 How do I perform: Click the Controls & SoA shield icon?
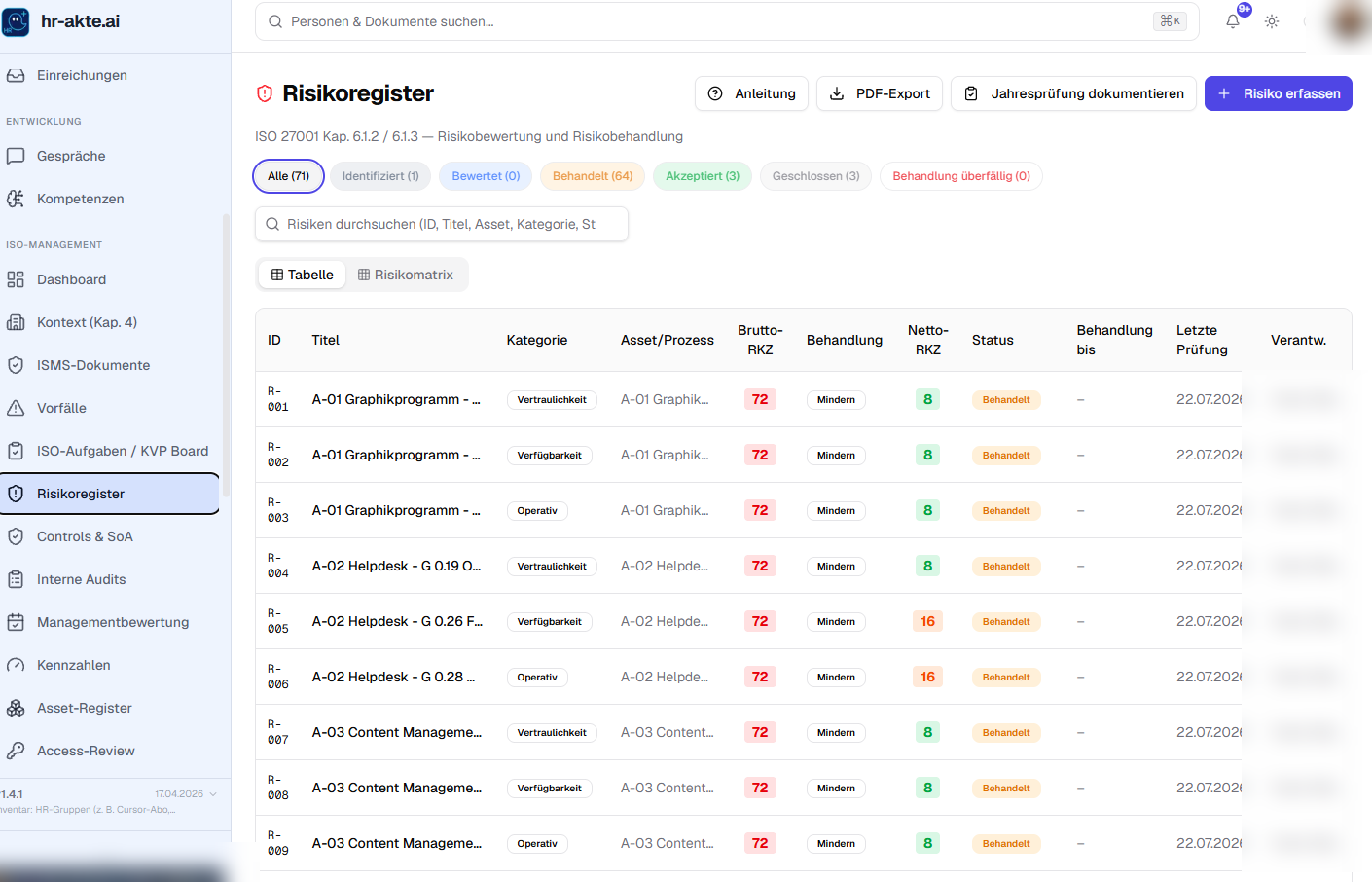pos(16,536)
